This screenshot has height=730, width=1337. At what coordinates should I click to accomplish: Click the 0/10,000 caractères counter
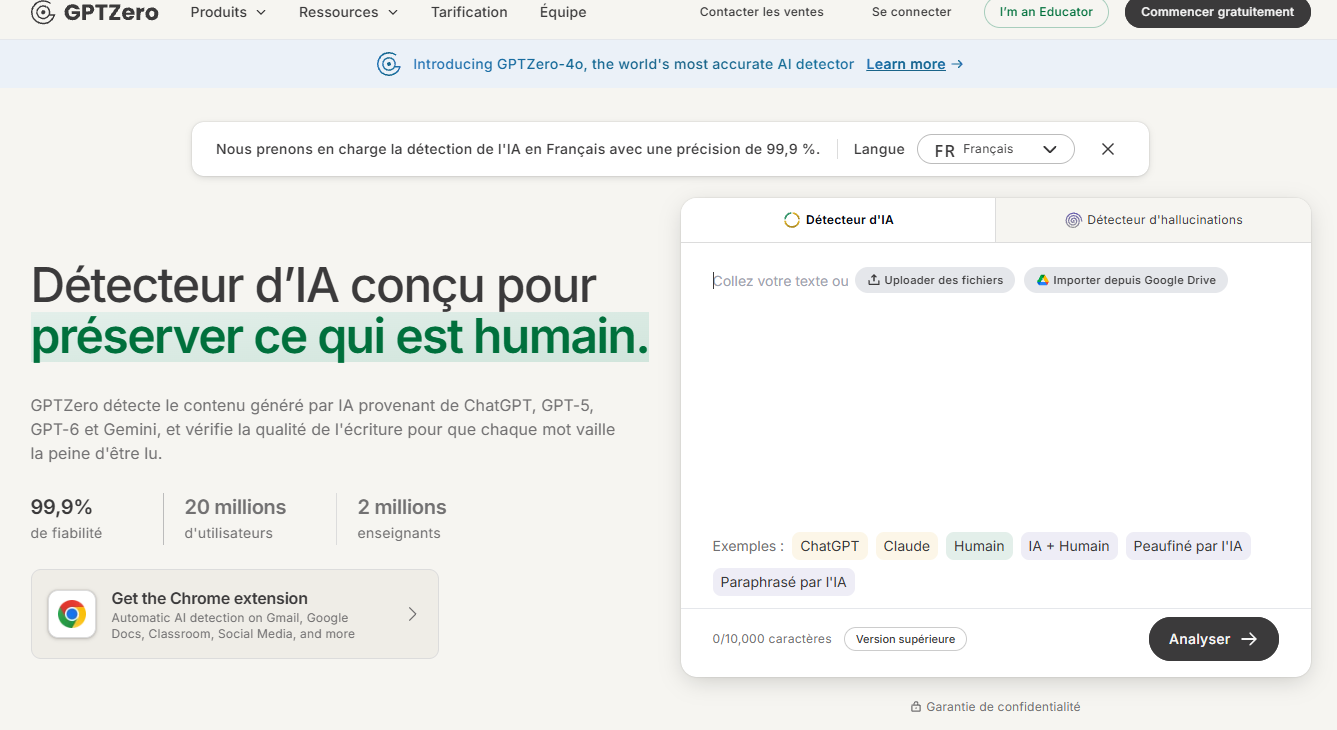pyautogui.click(x=772, y=639)
